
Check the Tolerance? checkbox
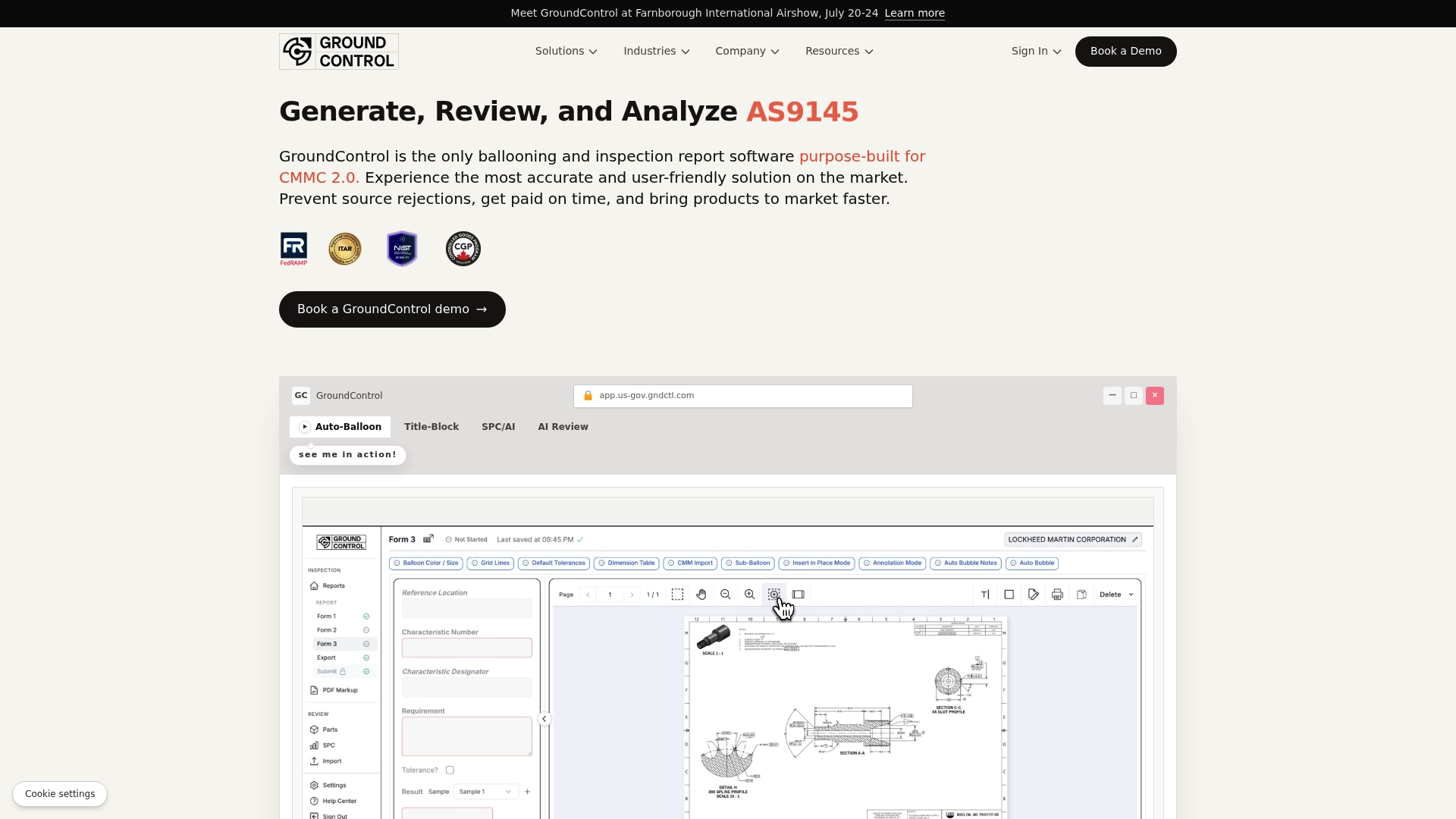pyautogui.click(x=450, y=770)
